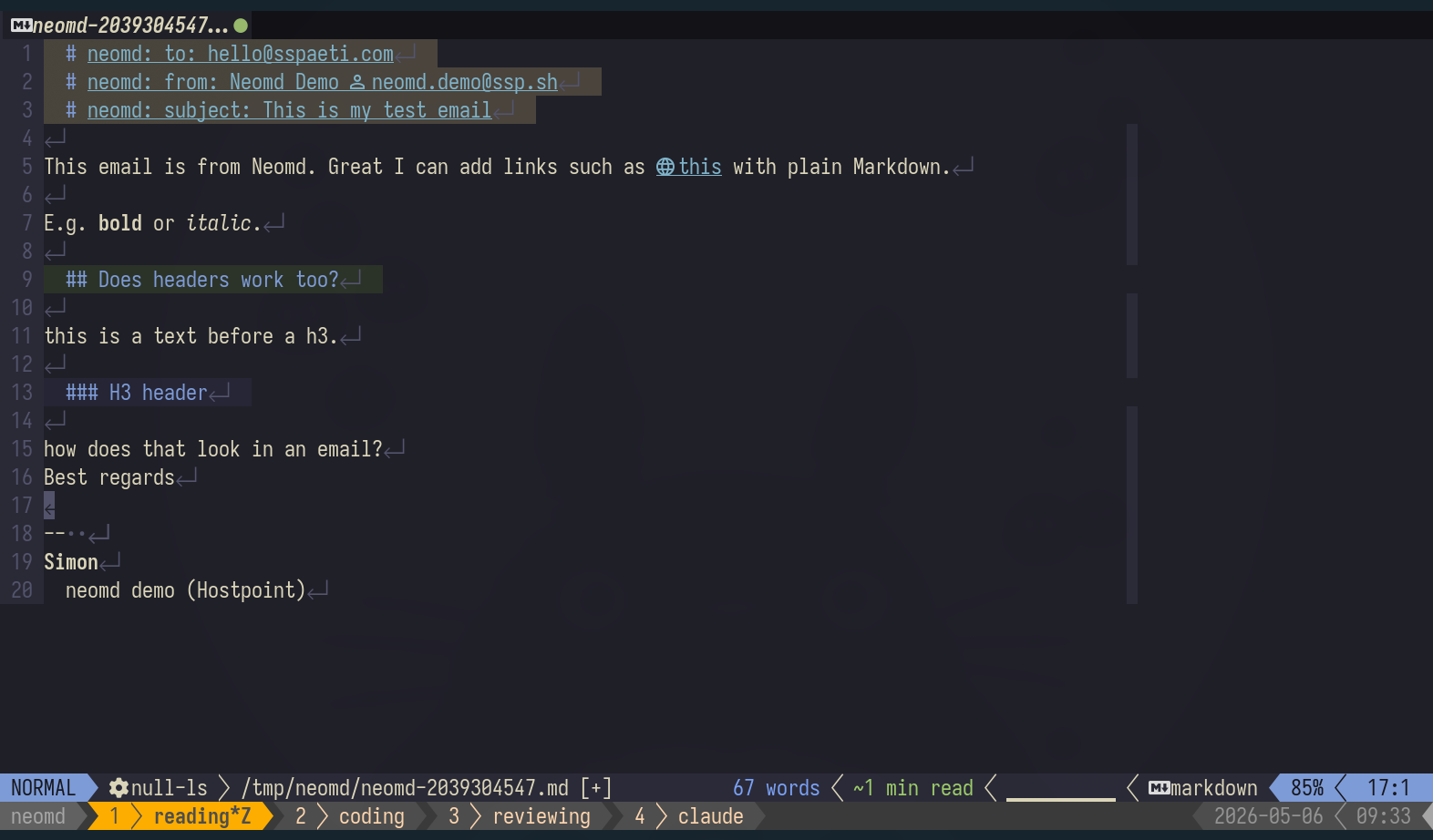Click the neomd tmux session name

pyautogui.click(x=38, y=816)
